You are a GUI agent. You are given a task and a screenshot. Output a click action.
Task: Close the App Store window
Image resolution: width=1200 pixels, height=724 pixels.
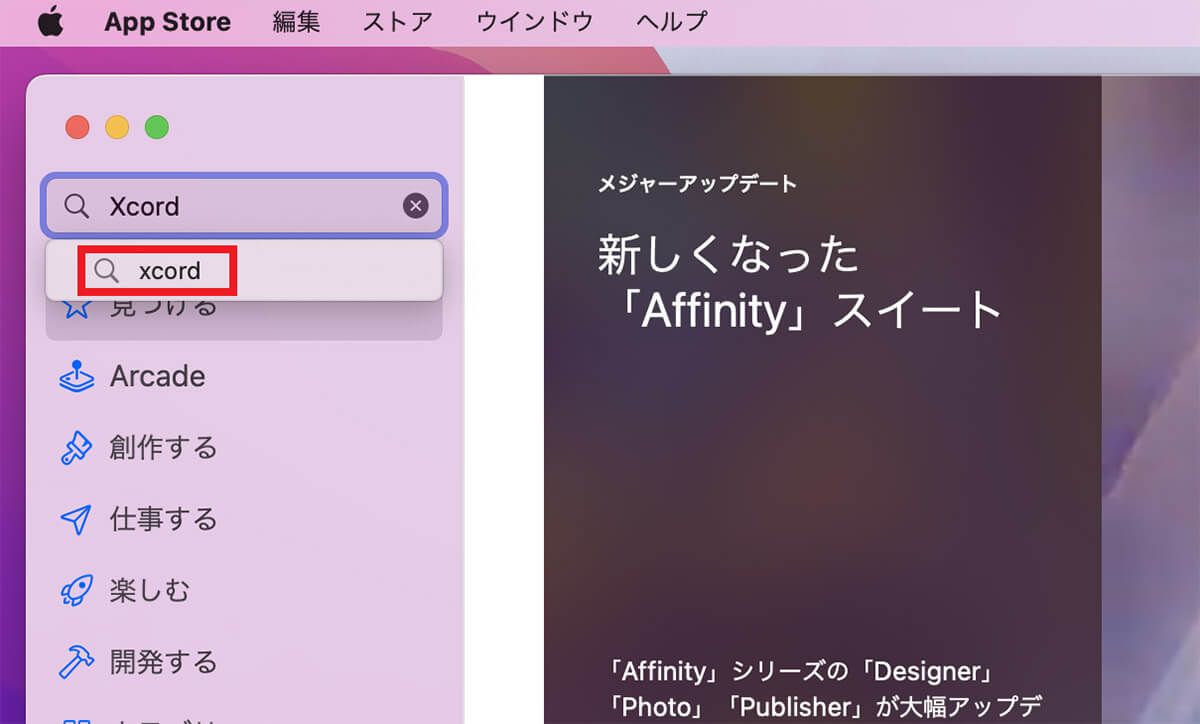77,127
